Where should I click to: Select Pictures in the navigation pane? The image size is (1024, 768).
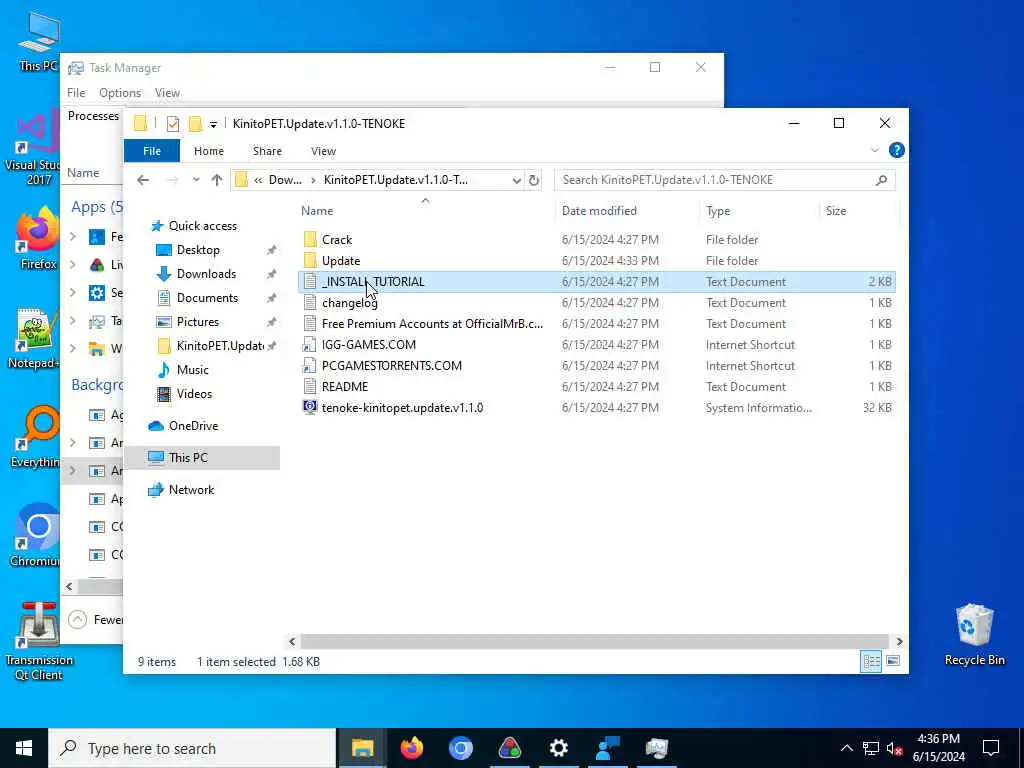(197, 321)
